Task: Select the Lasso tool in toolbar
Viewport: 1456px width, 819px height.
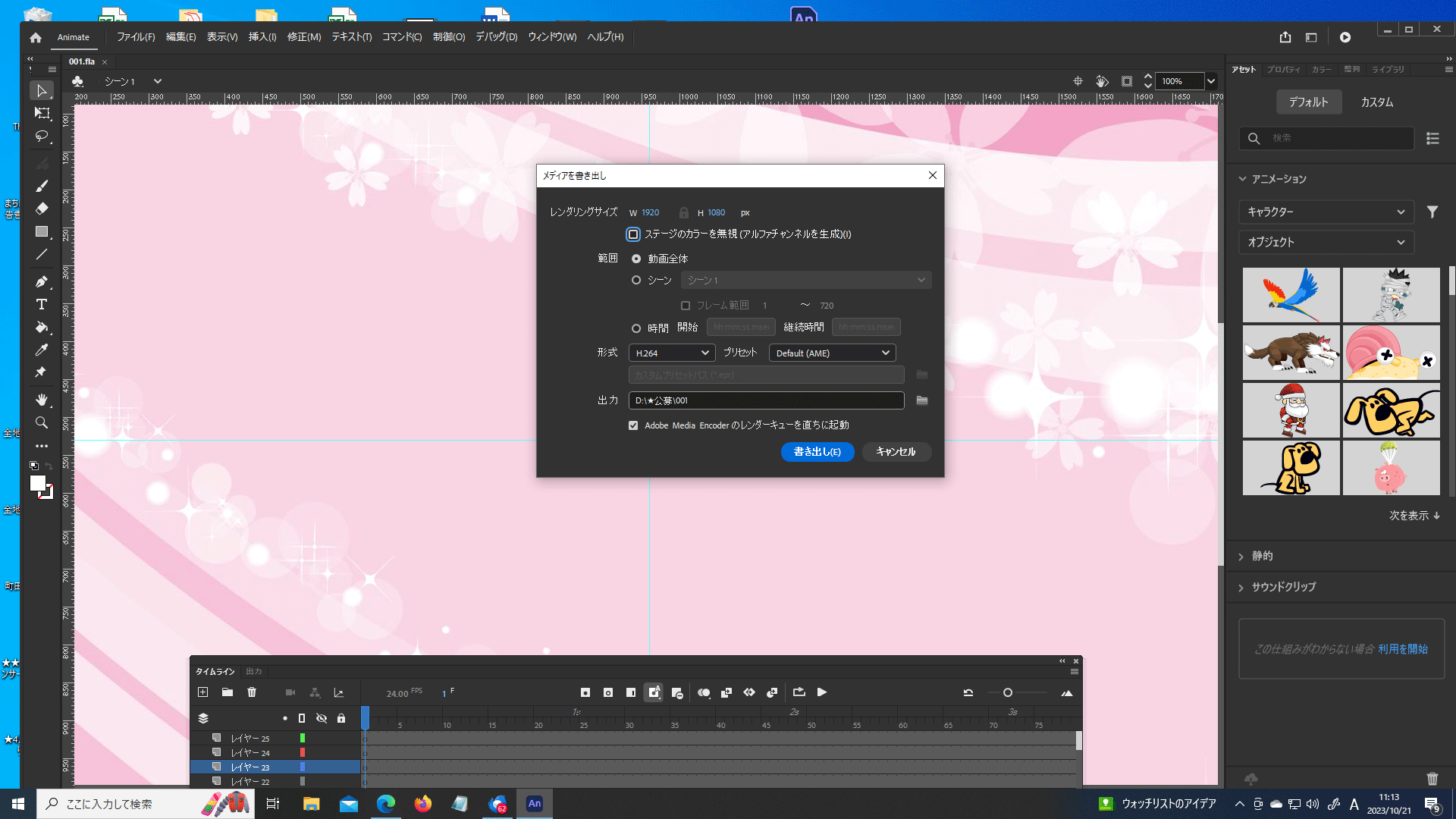Action: point(42,136)
